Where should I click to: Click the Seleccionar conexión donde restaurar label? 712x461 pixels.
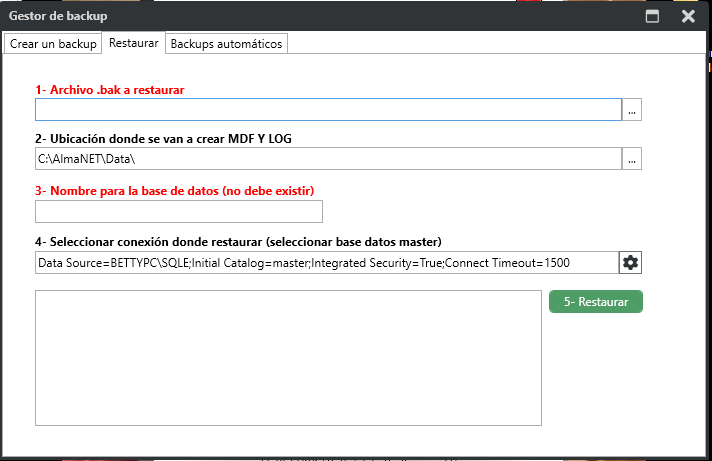click(x=236, y=242)
